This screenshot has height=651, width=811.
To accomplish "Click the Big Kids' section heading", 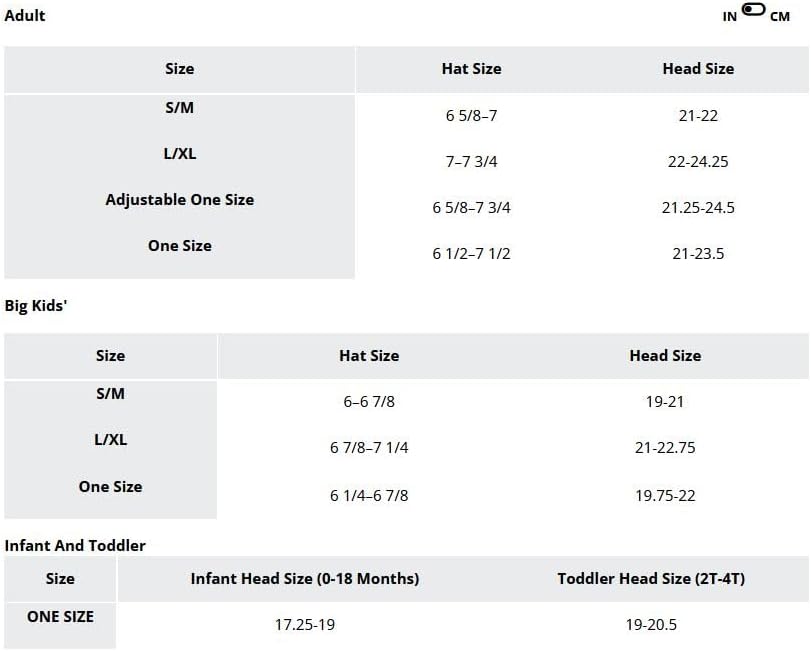I will click(34, 306).
